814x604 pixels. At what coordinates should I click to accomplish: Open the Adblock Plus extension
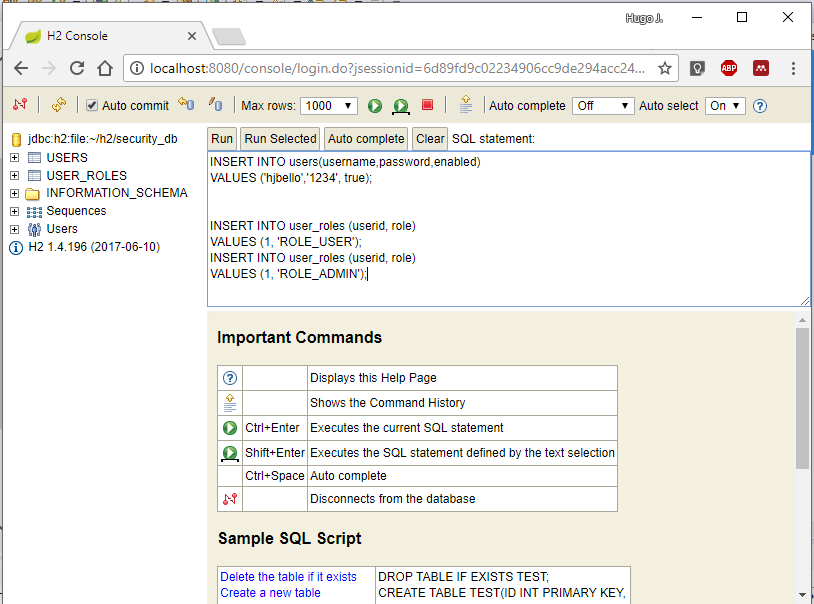[x=728, y=68]
